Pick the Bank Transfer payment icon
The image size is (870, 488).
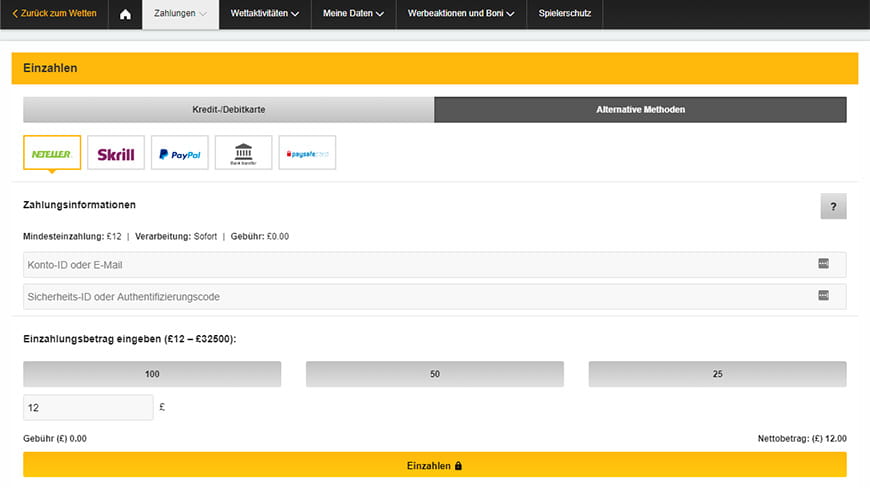(x=243, y=153)
